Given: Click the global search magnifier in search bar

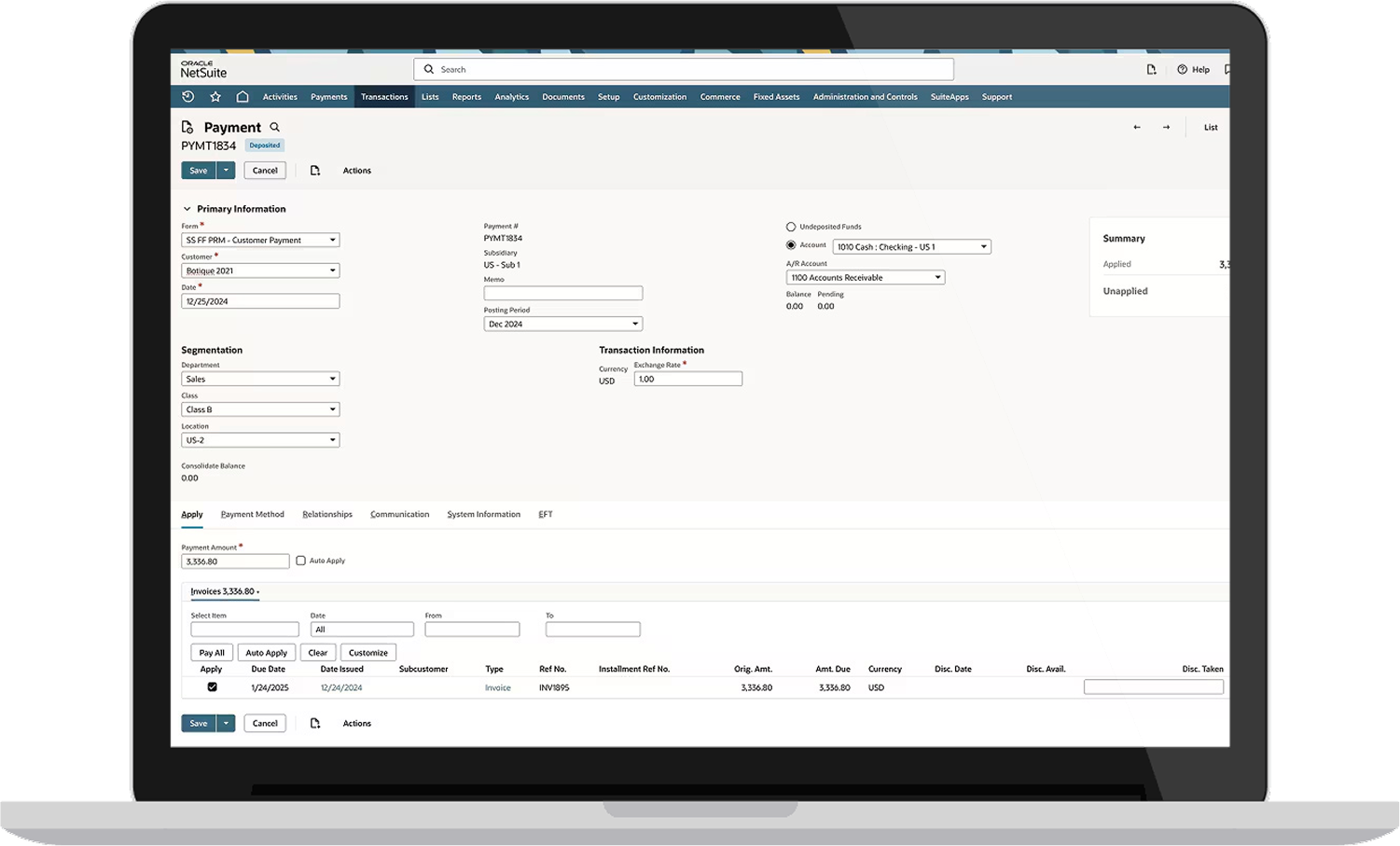Looking at the screenshot, I should pyautogui.click(x=428, y=69).
